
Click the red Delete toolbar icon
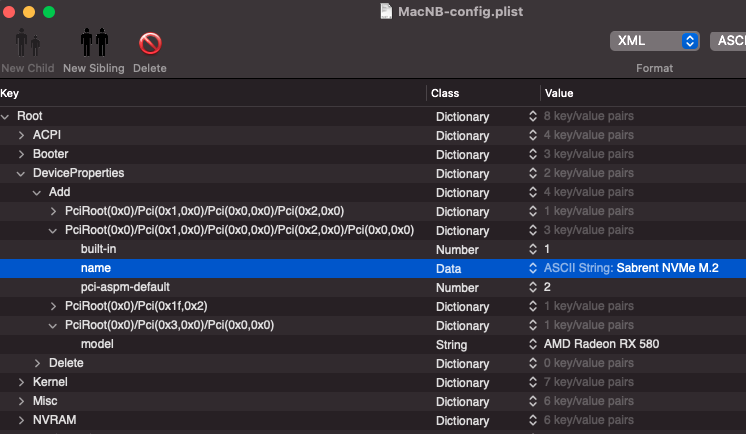point(150,45)
